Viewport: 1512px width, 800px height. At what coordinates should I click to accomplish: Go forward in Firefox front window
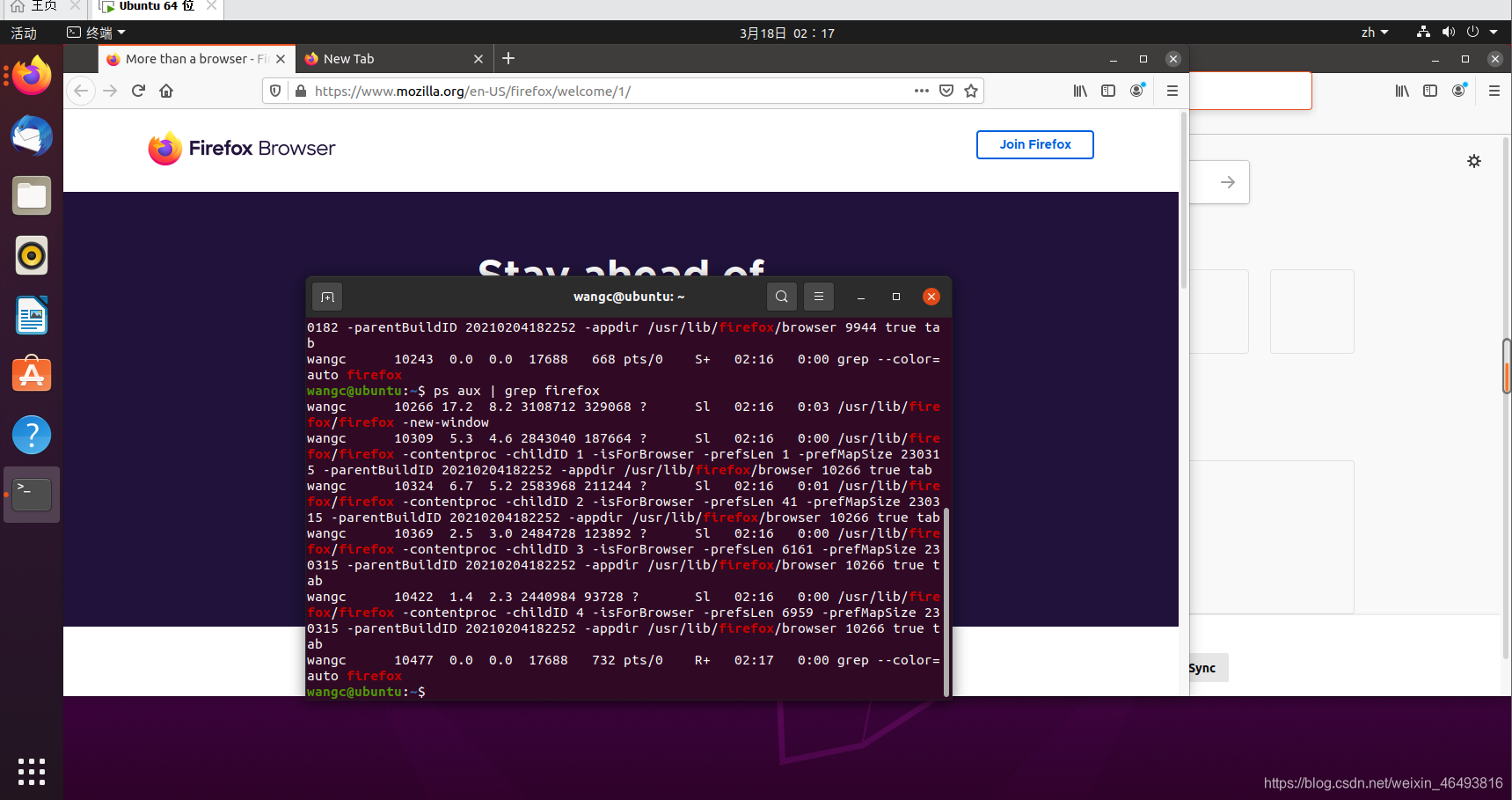[110, 91]
